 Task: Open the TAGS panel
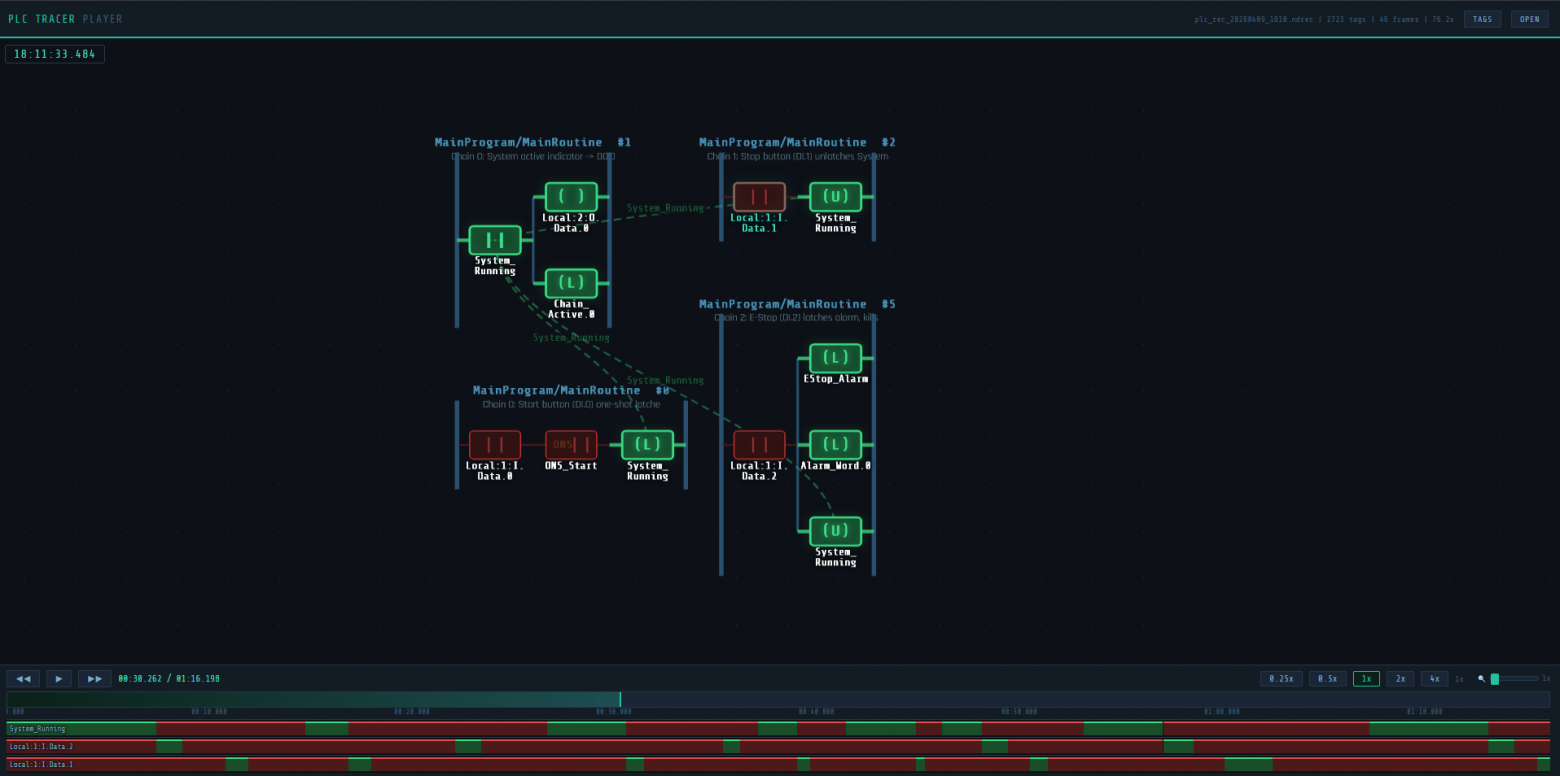click(x=1482, y=19)
